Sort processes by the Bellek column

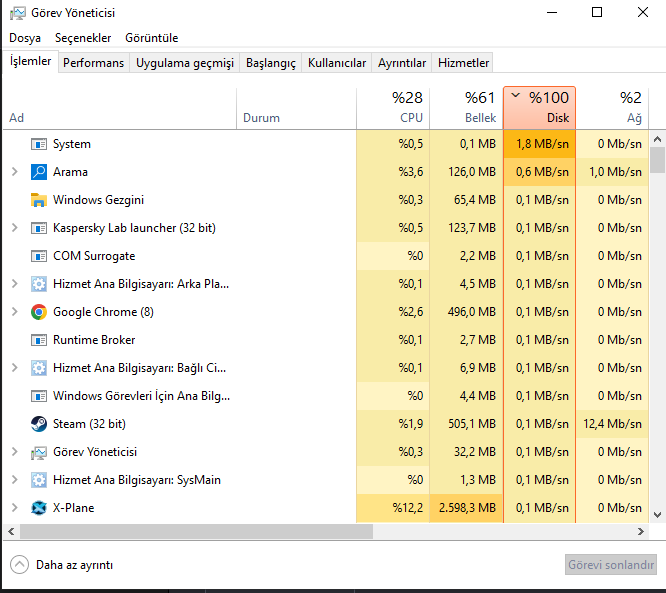coord(467,108)
